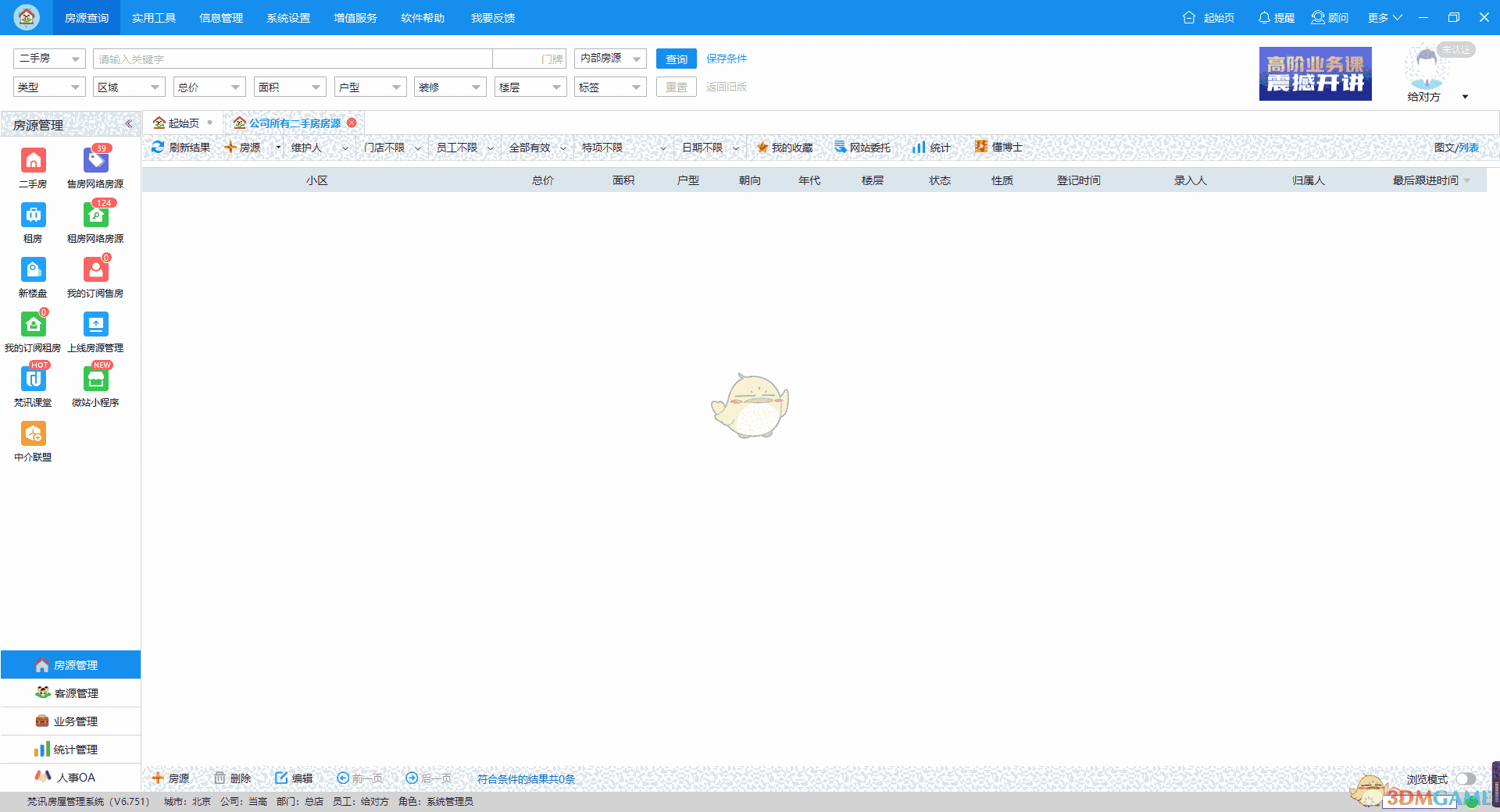Go to 前一页 previous page
This screenshot has height=812, width=1500.
[x=359, y=778]
